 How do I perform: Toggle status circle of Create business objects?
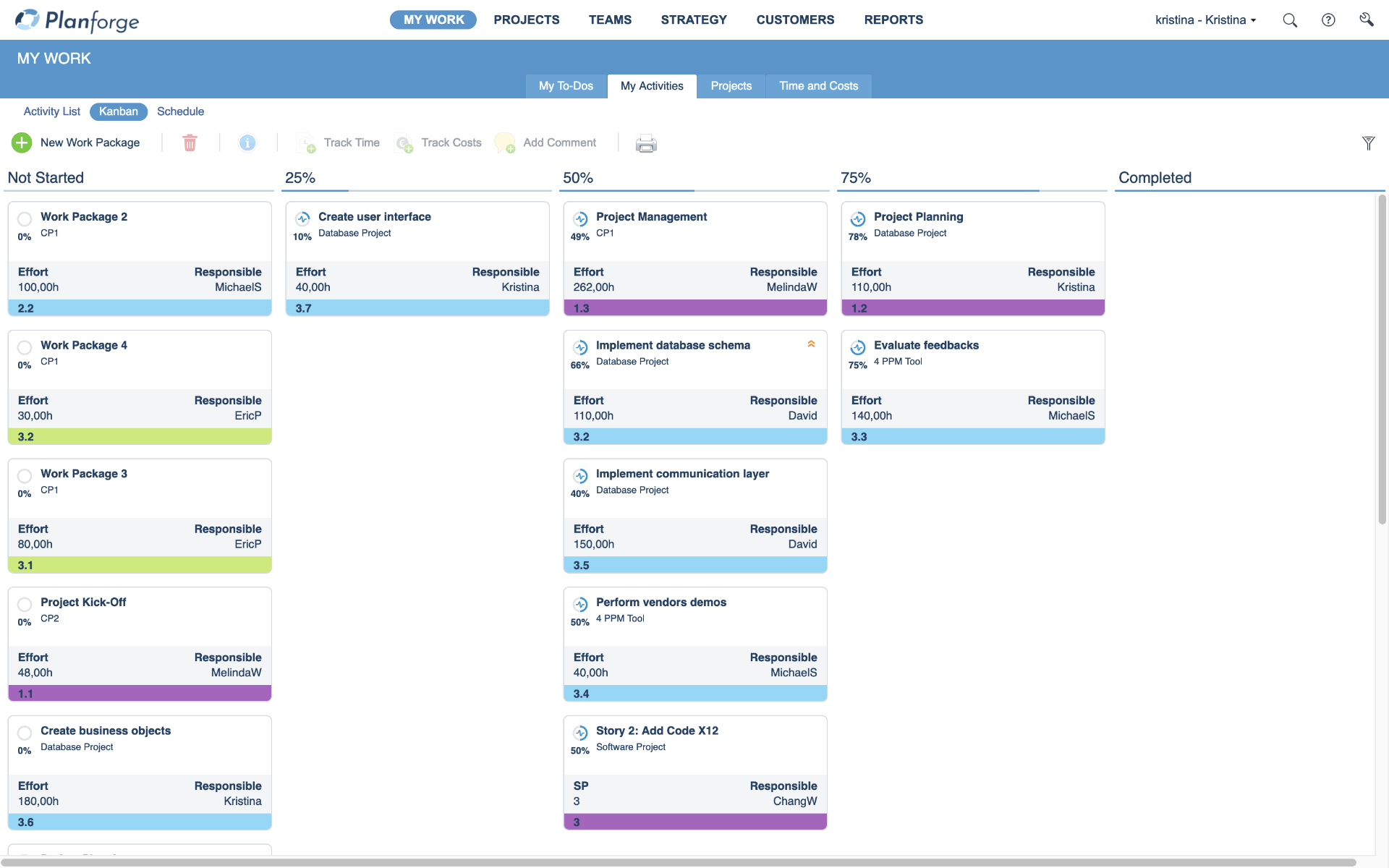point(25,733)
